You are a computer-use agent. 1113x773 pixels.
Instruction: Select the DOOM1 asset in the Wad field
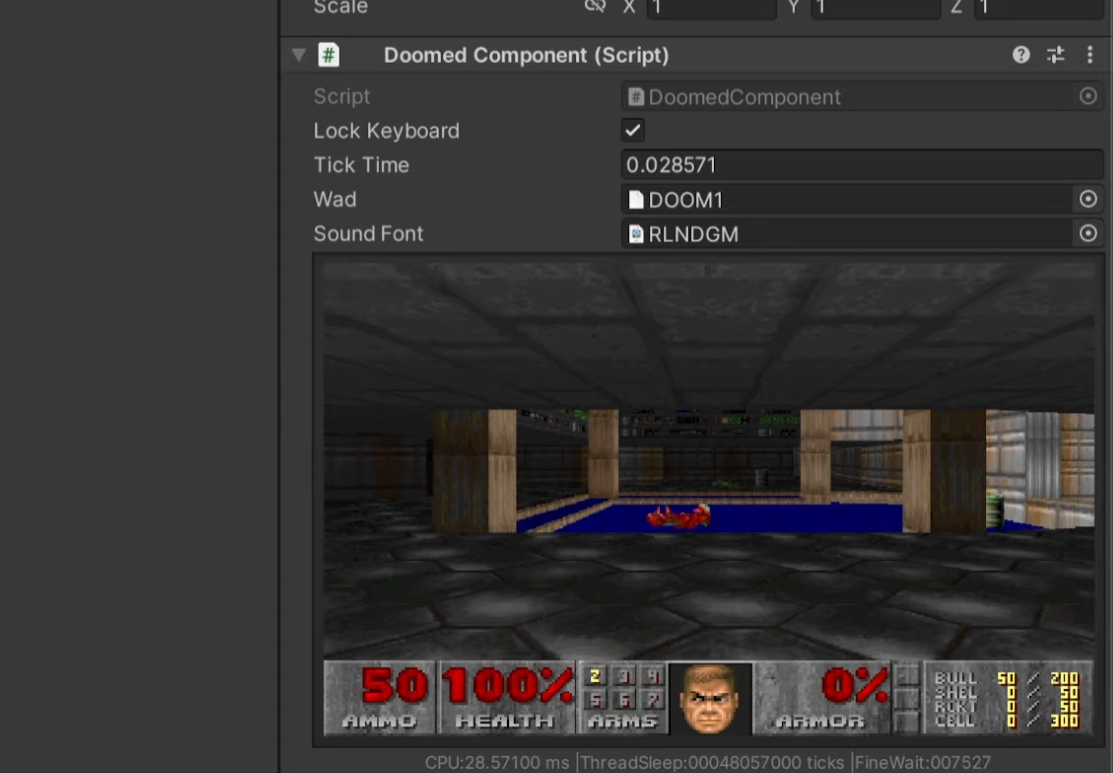[x=849, y=199]
